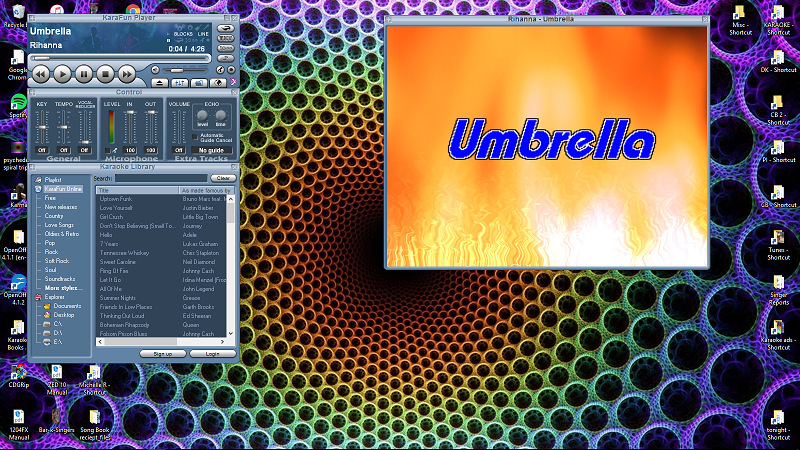This screenshot has width=800, height=450.
Task: Toggle the Vocal Reducer Off button
Action: click(84, 150)
